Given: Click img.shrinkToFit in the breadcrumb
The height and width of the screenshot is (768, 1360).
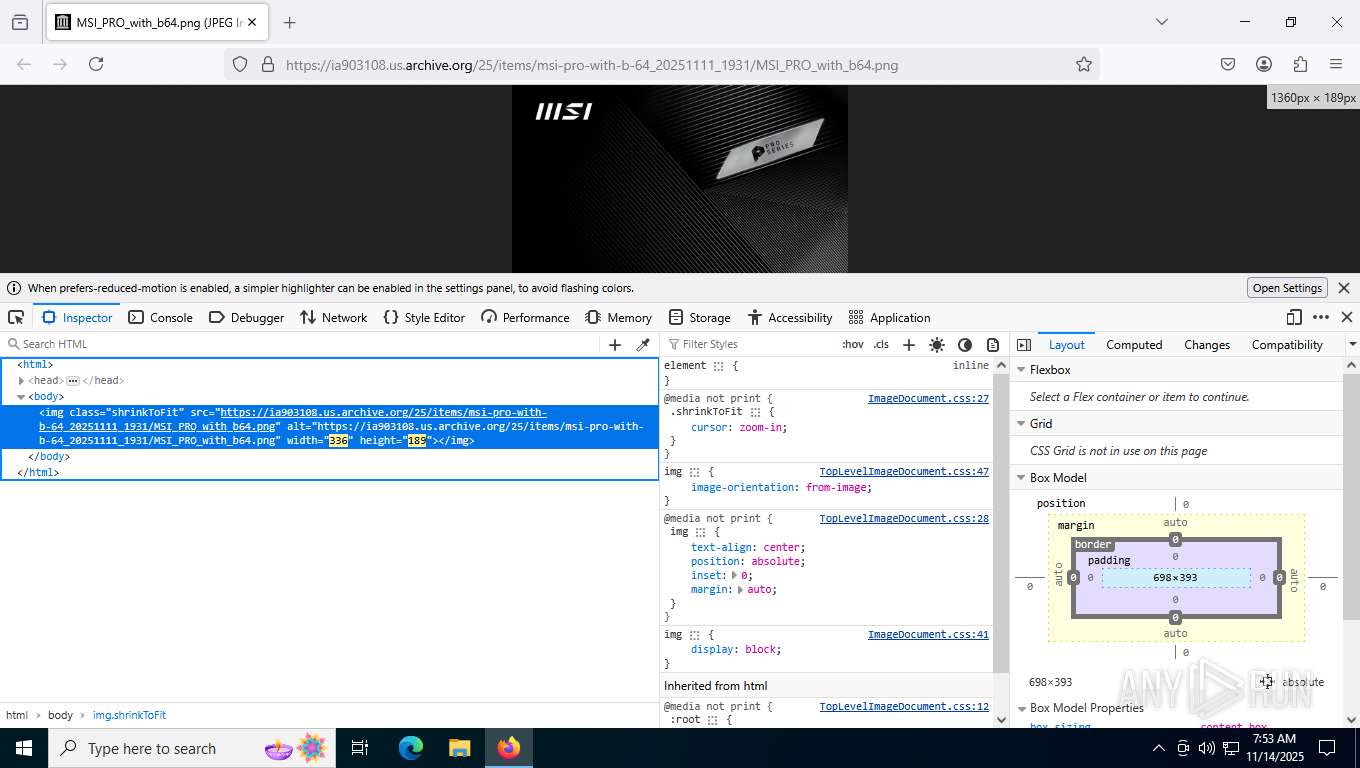Looking at the screenshot, I should pos(129,715).
